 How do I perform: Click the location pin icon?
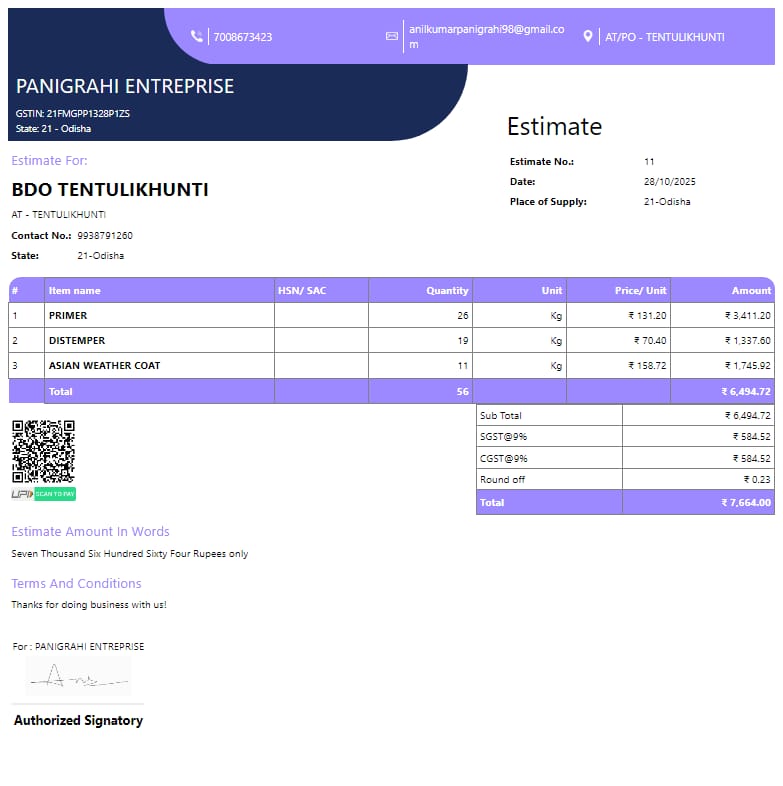(x=588, y=37)
